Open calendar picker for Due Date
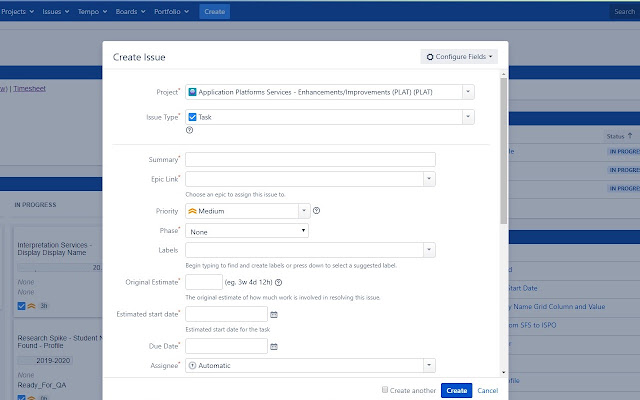Image resolution: width=640 pixels, height=400 pixels. click(274, 347)
